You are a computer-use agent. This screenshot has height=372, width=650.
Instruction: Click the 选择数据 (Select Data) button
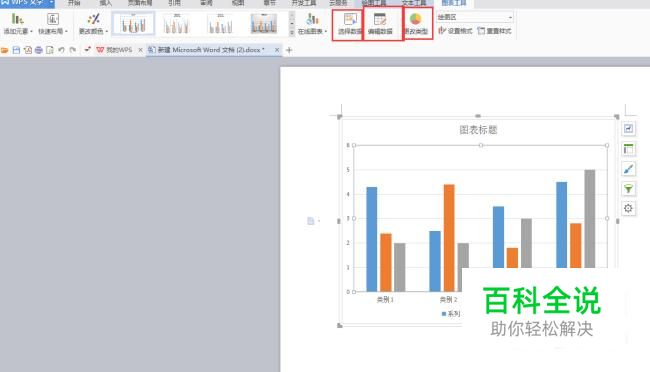coord(349,24)
